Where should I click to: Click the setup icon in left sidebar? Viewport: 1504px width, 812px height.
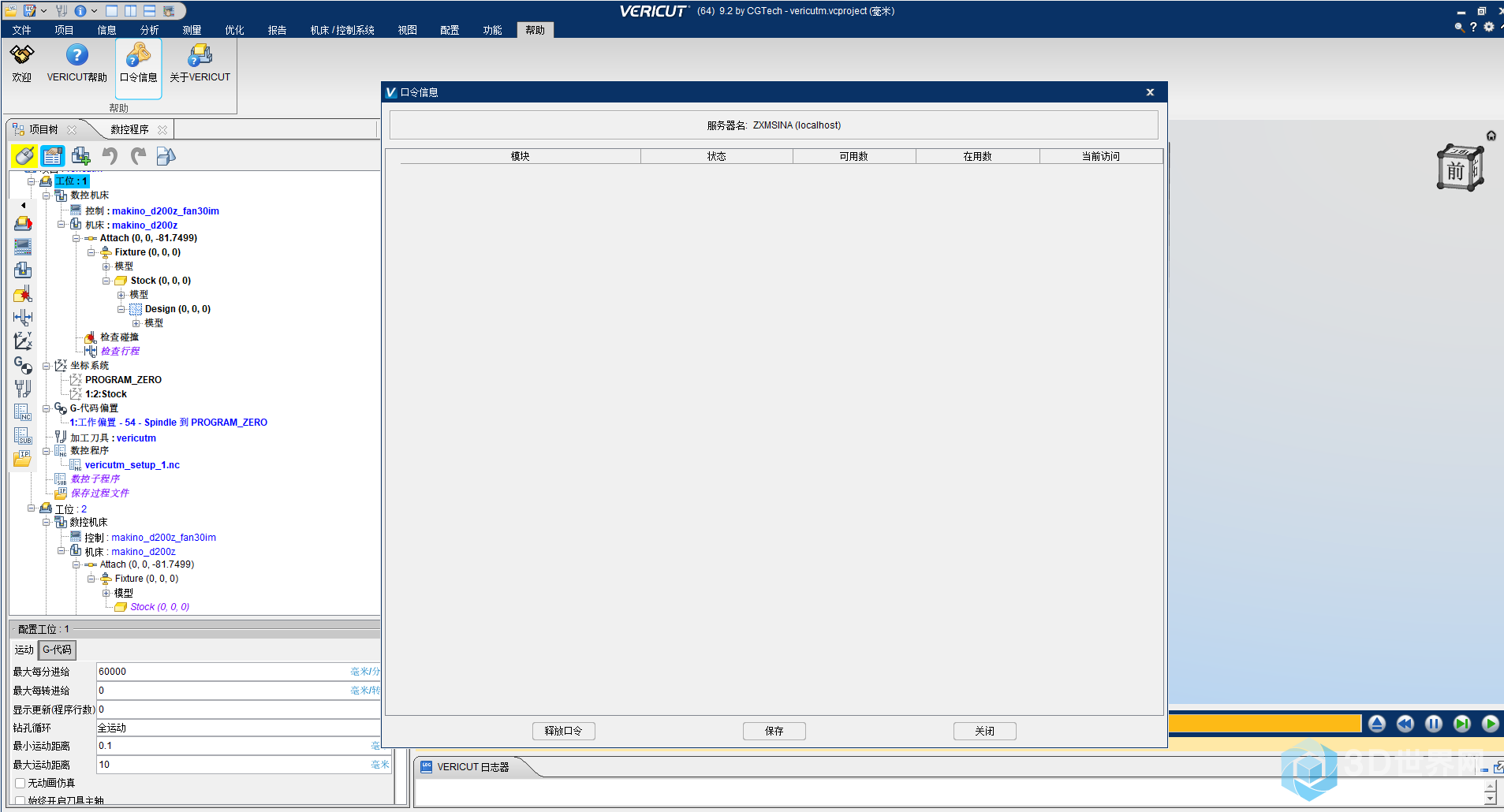tap(23, 223)
